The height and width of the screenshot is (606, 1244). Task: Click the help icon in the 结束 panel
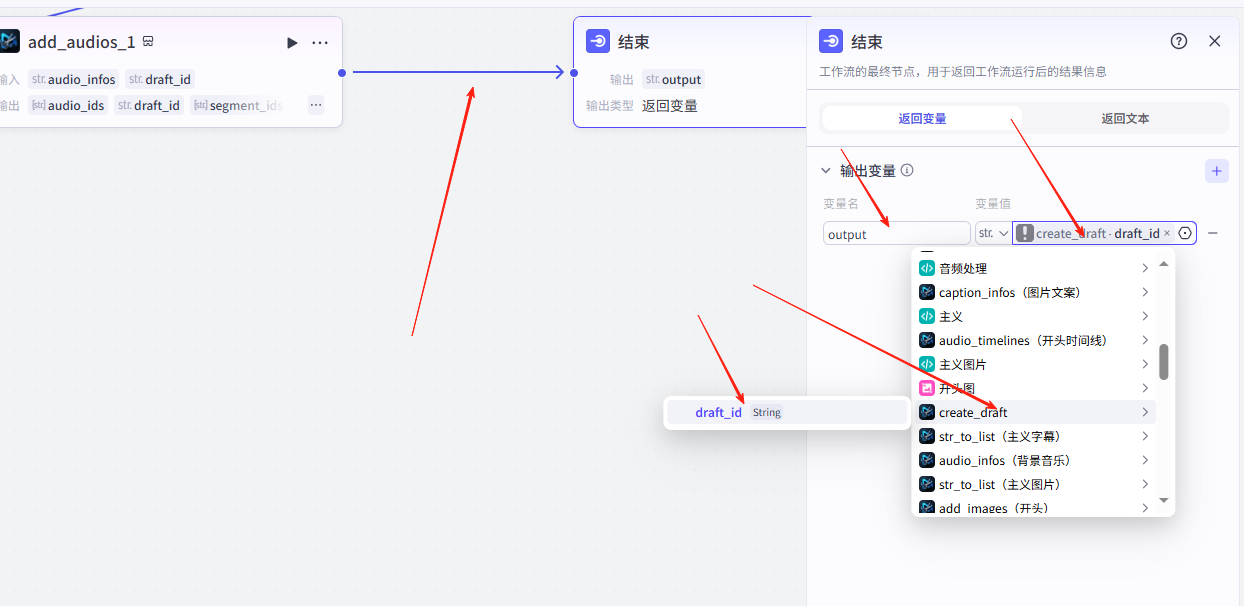pos(1179,41)
